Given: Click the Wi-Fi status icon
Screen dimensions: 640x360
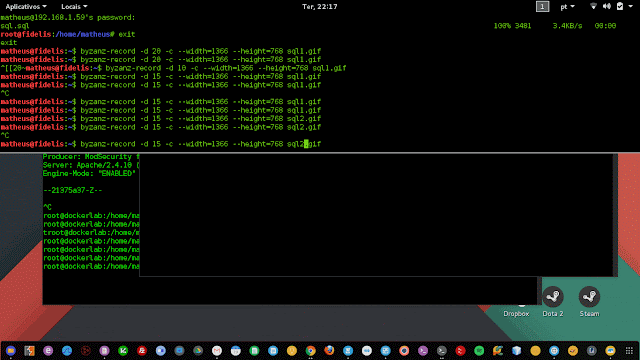Looking at the screenshot, I should click(x=593, y=6).
